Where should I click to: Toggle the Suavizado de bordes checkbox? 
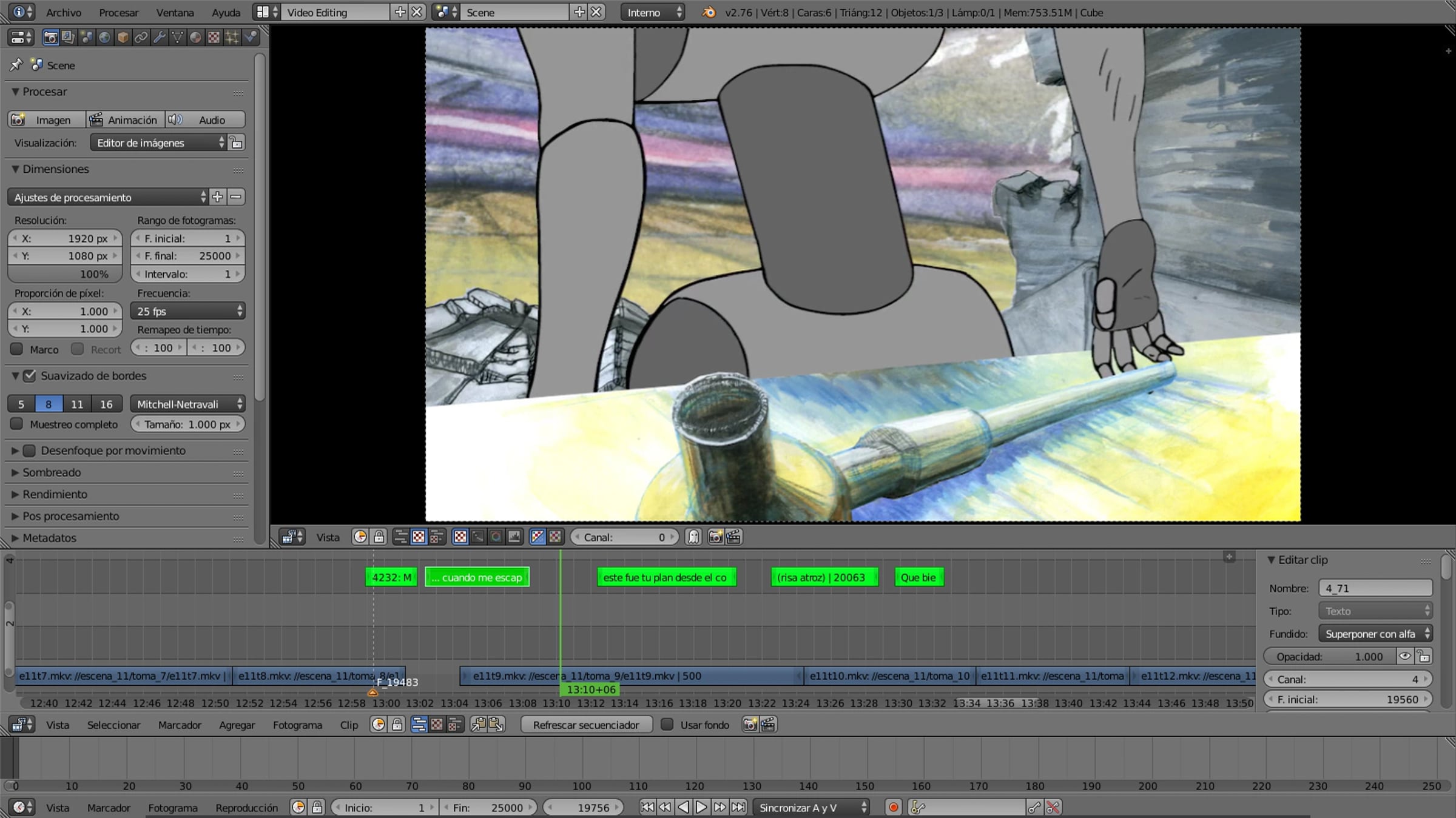[x=30, y=376]
